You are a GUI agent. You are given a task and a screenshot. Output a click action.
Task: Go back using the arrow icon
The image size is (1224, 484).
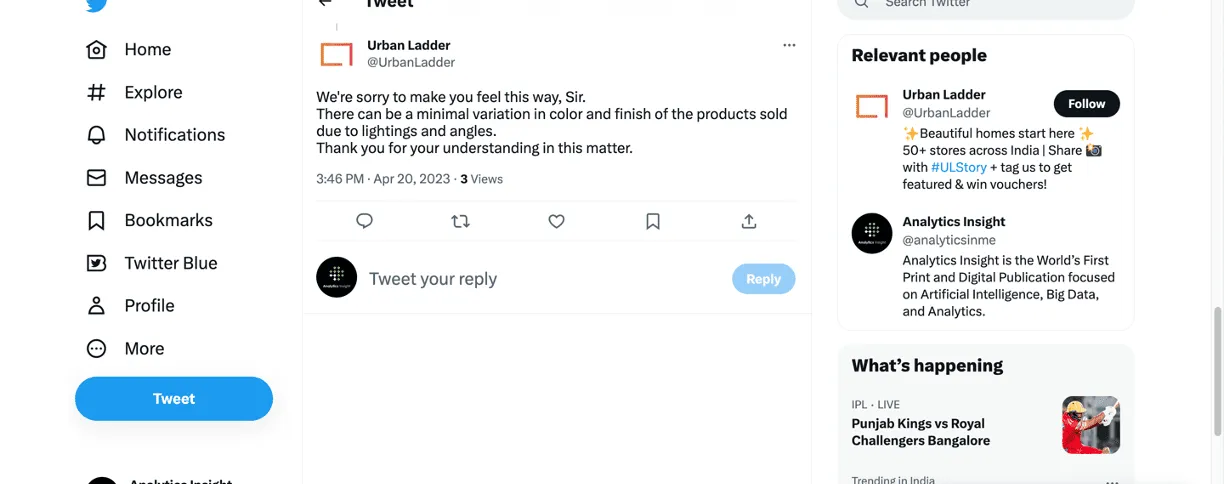click(325, 3)
